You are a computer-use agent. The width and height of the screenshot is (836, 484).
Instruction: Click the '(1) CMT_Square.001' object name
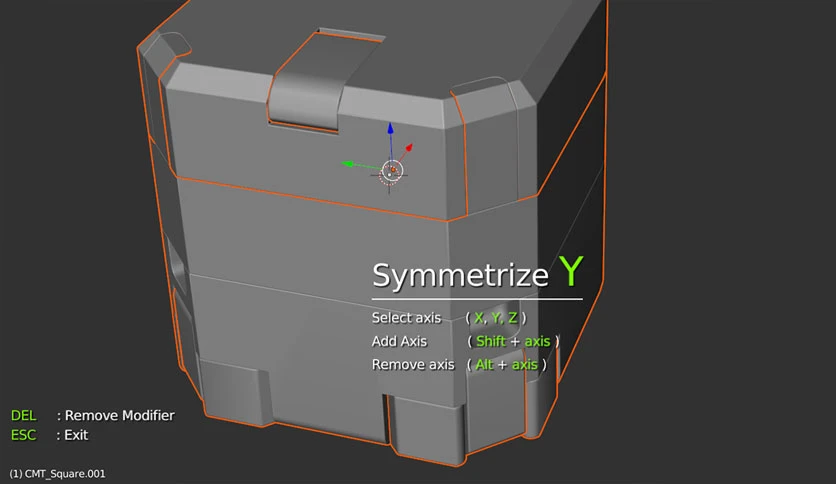point(58,474)
